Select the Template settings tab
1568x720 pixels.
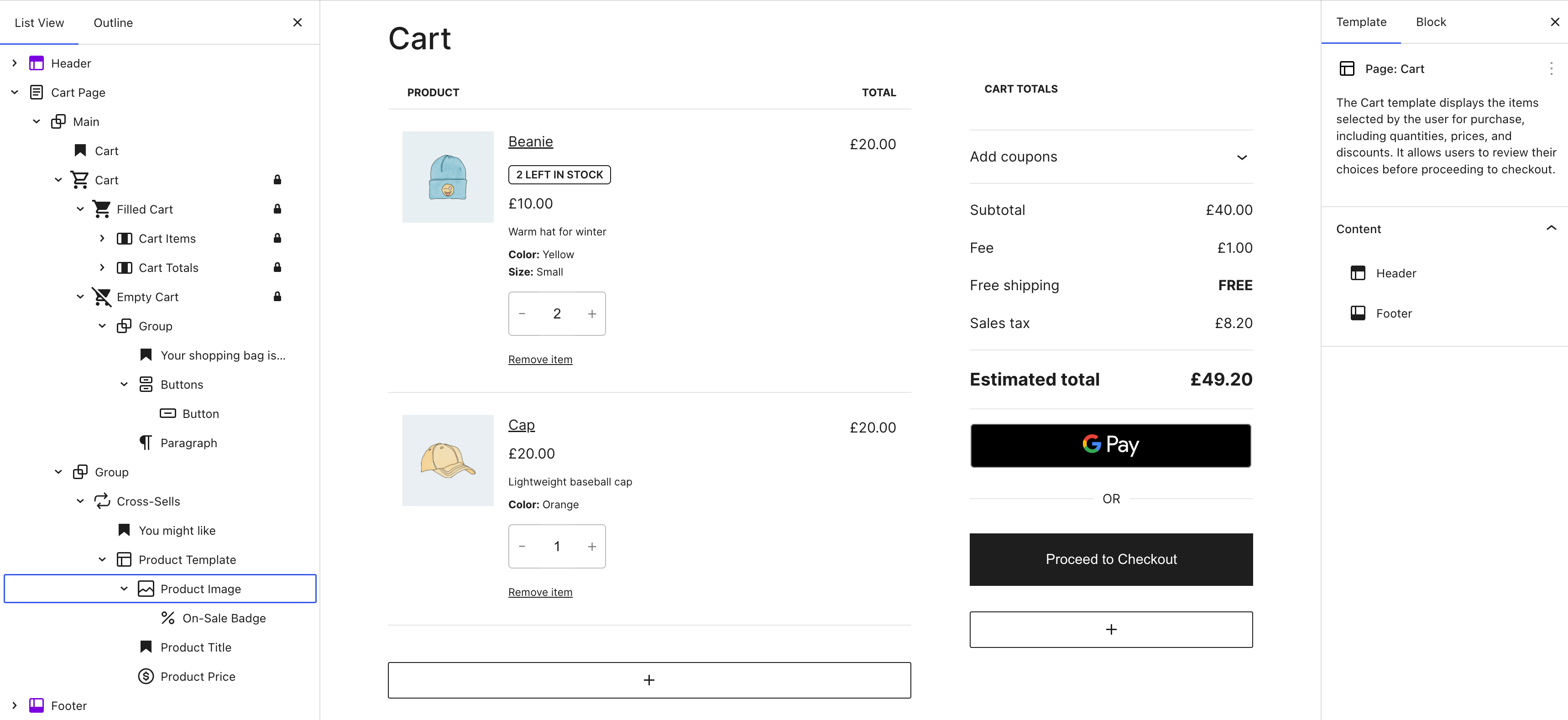(x=1361, y=22)
